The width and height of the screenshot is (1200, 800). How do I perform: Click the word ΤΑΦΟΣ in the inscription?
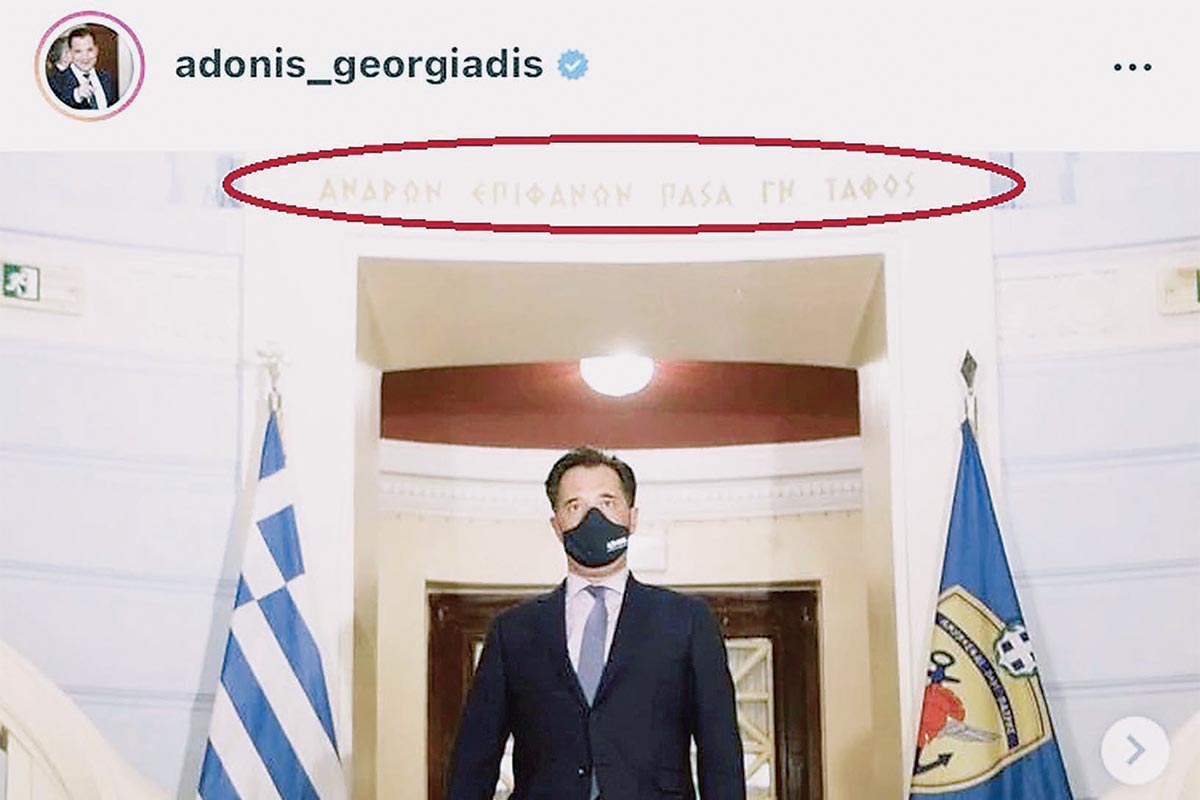(871, 187)
